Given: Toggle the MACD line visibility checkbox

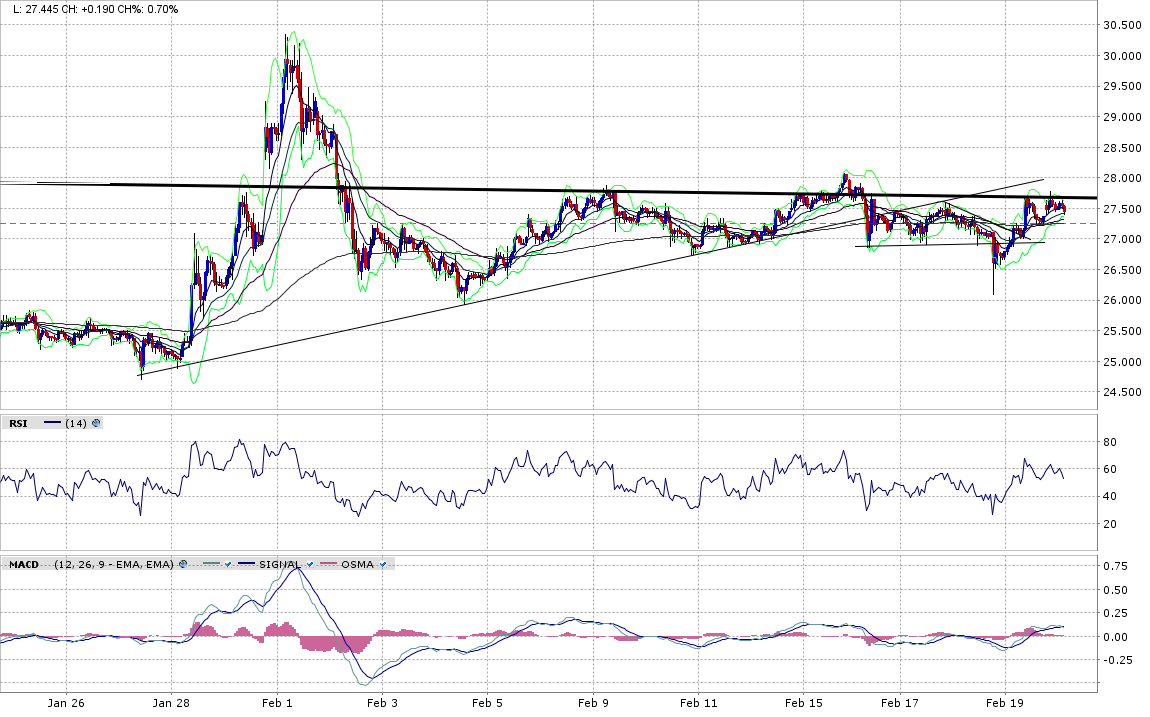Looking at the screenshot, I should point(229,565).
